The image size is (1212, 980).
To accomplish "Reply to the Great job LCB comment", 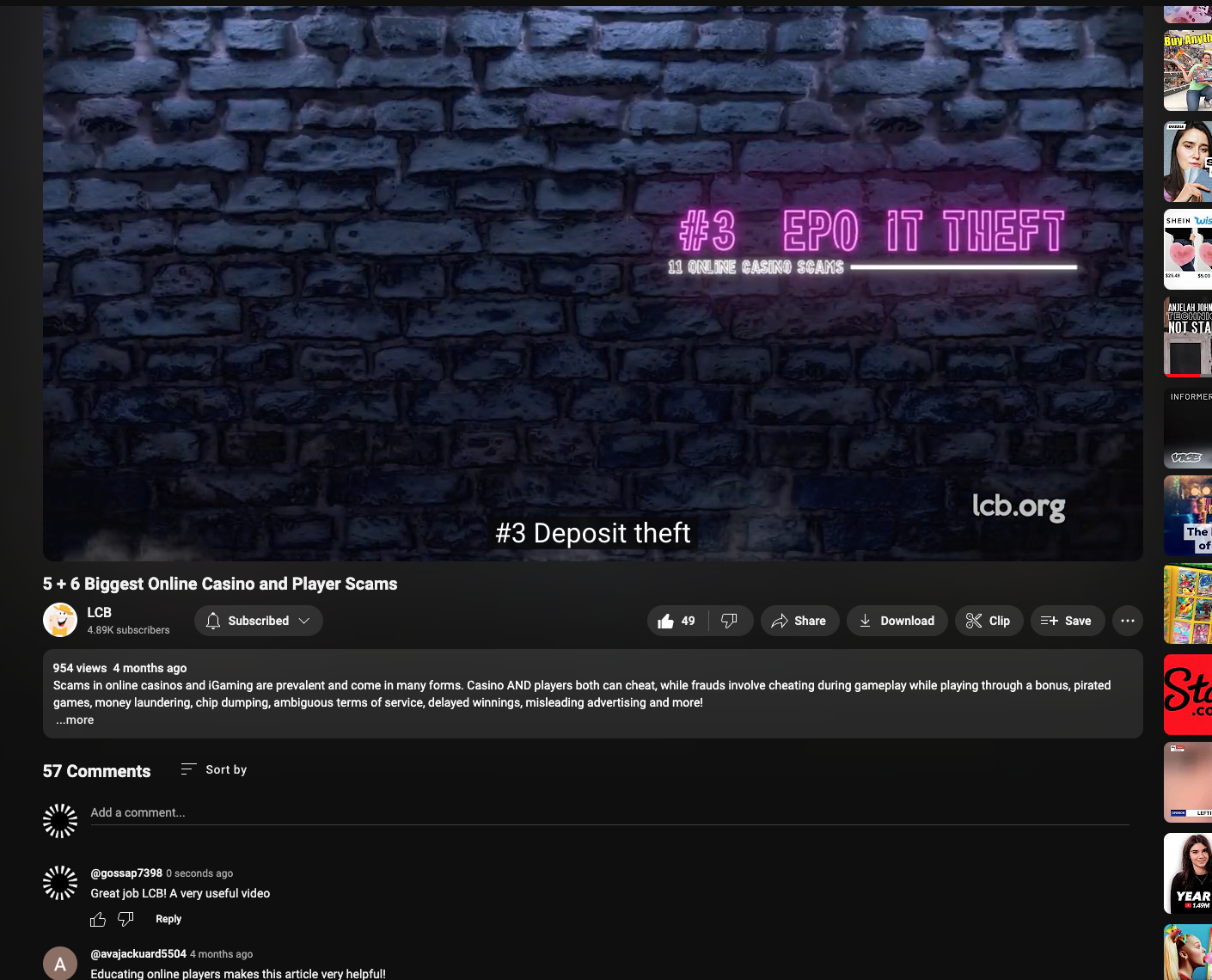I will pos(168,919).
